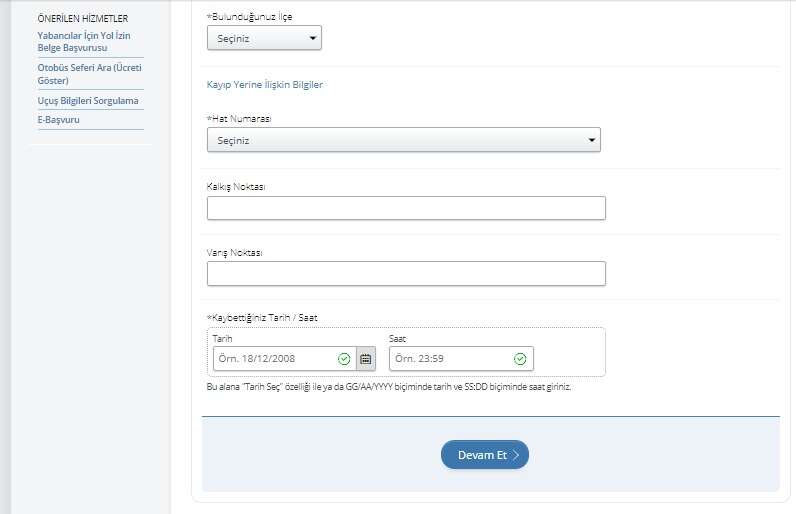This screenshot has height=514, width=796.
Task: Click the green check icon in Tarih field
Action: pos(344,358)
